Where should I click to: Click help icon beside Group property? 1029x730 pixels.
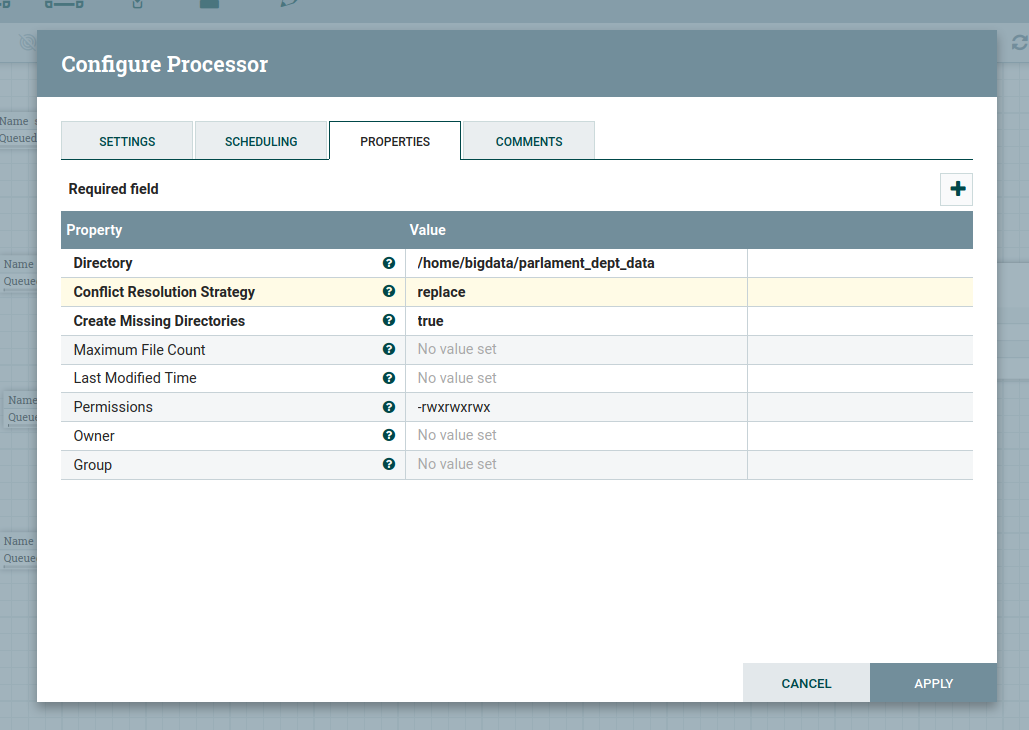coord(389,465)
